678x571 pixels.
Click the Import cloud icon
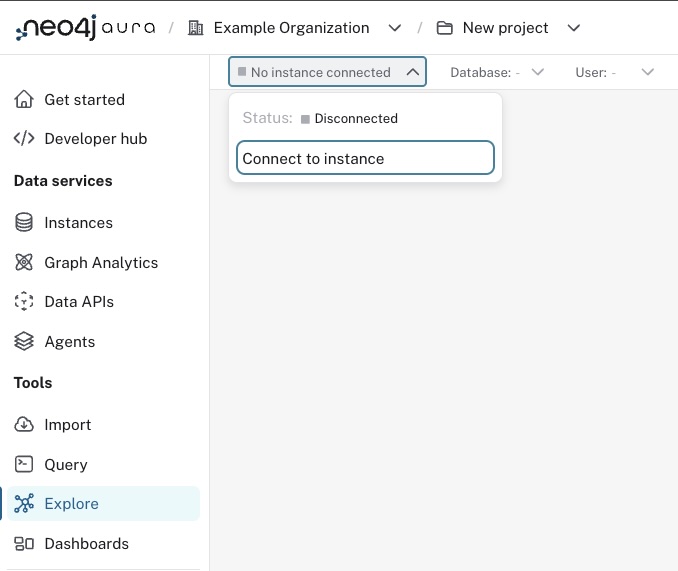(24, 425)
